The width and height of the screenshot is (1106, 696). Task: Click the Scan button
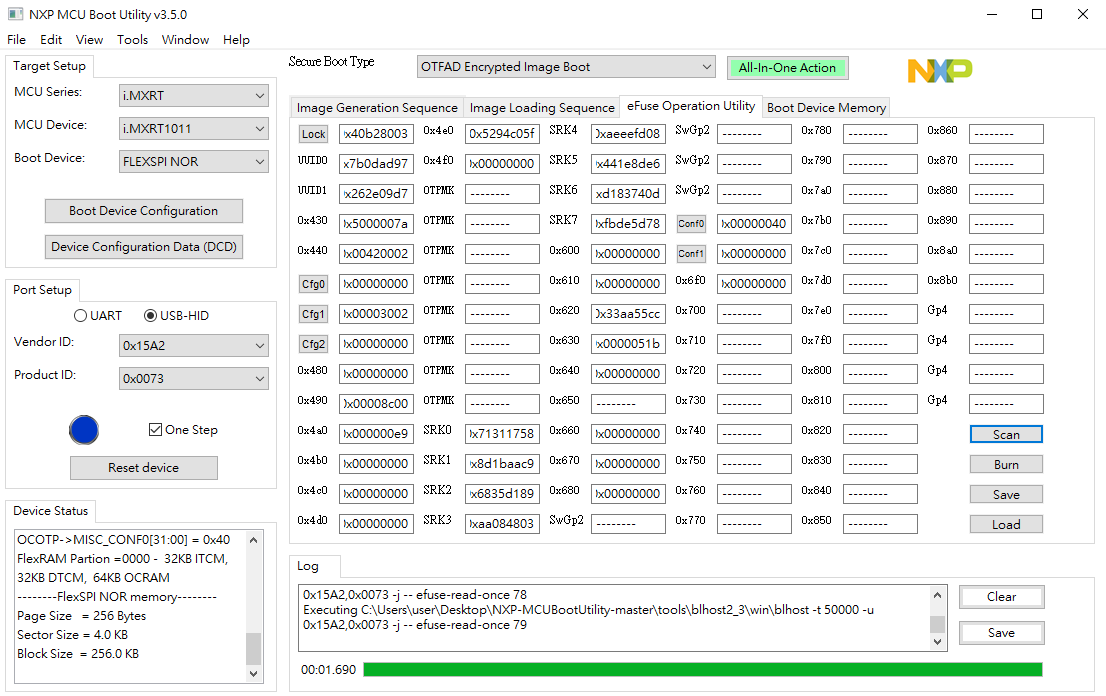[x=1006, y=434]
